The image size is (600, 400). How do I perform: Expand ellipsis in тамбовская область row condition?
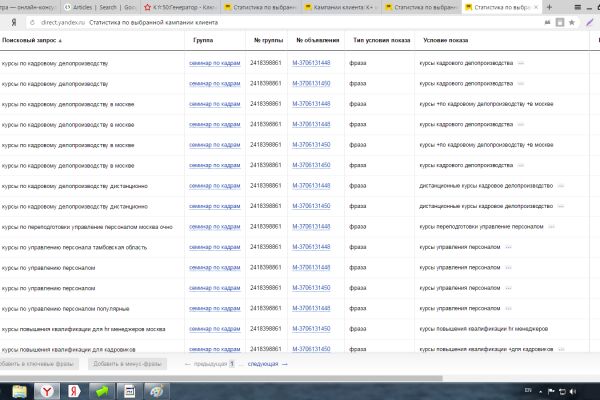[x=508, y=247]
